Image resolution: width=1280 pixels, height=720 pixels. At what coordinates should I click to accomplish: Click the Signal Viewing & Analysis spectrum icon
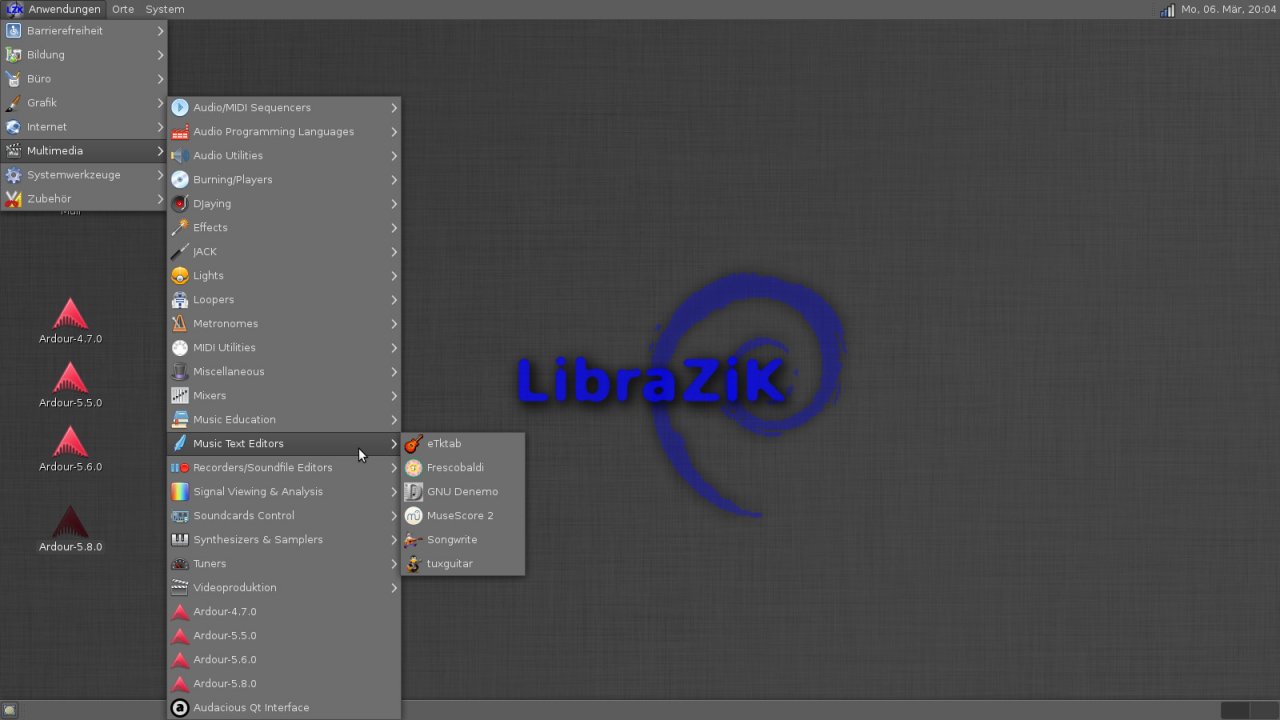[x=180, y=492]
